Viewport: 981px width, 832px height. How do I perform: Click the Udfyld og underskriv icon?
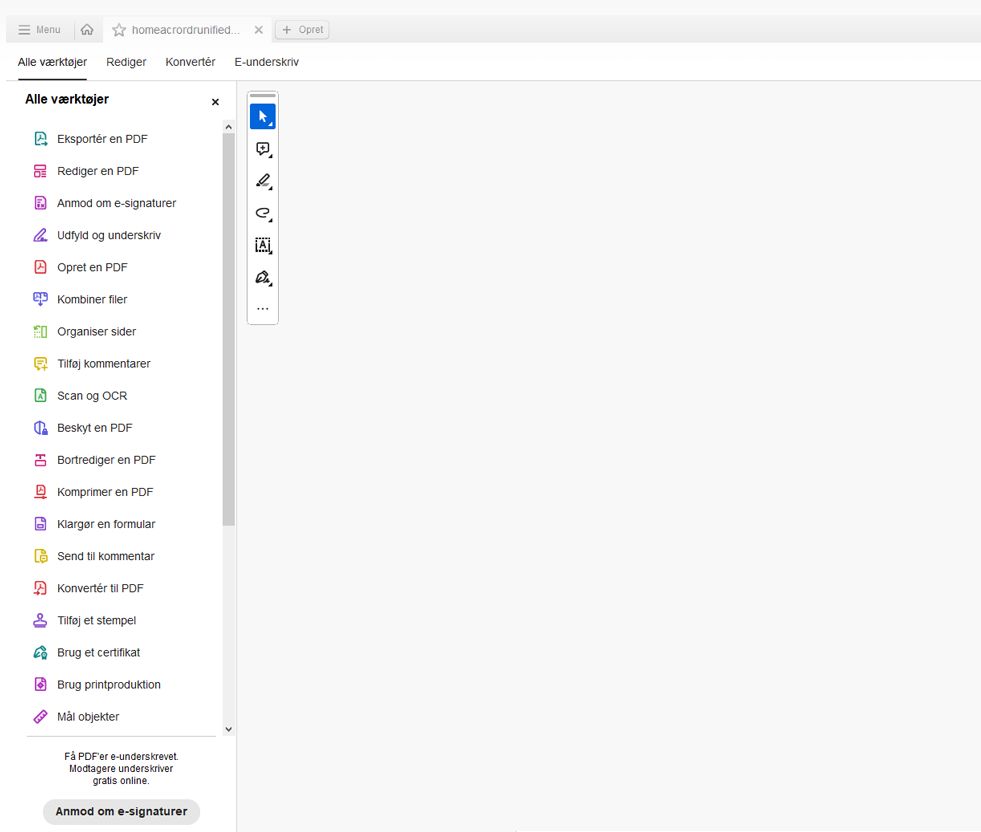pyautogui.click(x=41, y=235)
